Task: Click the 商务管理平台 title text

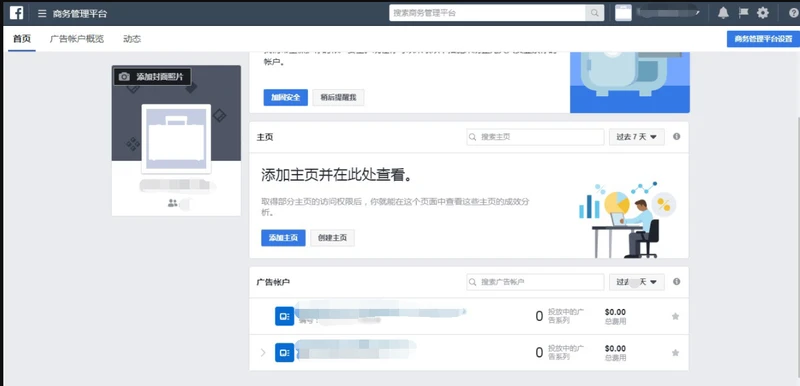Action: tap(80, 13)
